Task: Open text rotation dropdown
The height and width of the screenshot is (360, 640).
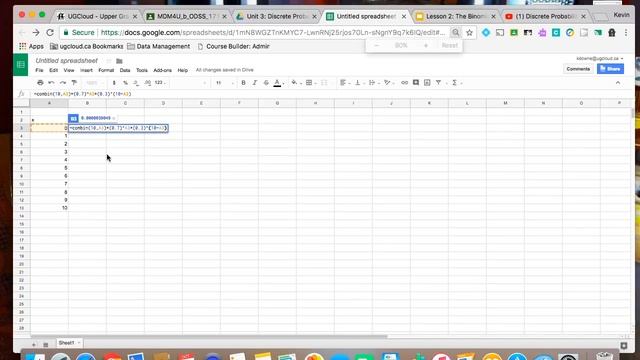Action: click(388, 82)
